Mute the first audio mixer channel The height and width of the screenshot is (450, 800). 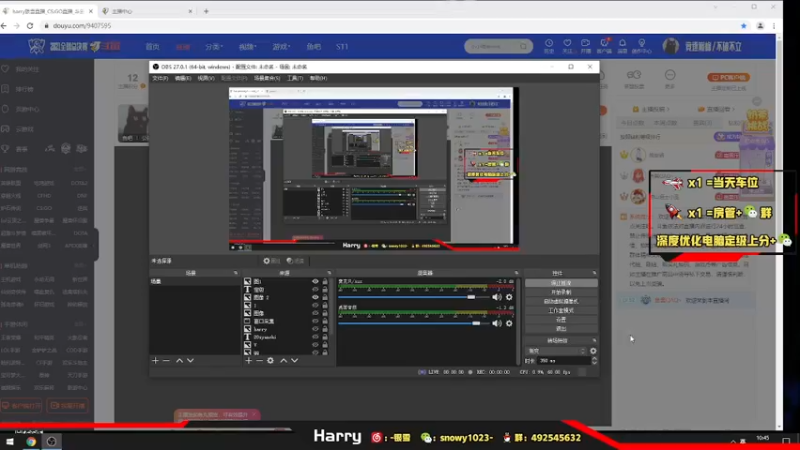tap(497, 297)
